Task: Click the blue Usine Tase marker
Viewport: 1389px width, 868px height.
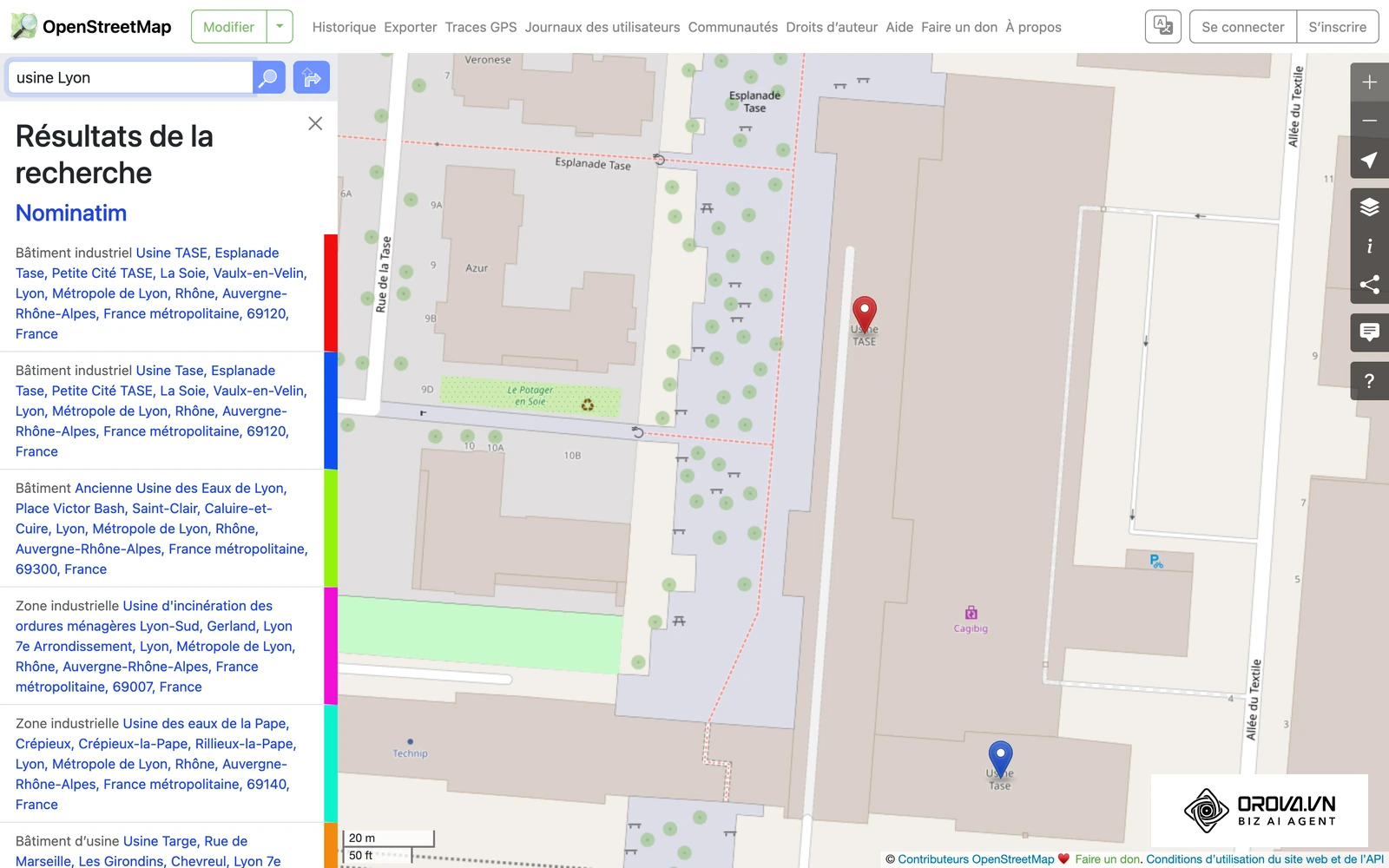Action: coord(1000,759)
